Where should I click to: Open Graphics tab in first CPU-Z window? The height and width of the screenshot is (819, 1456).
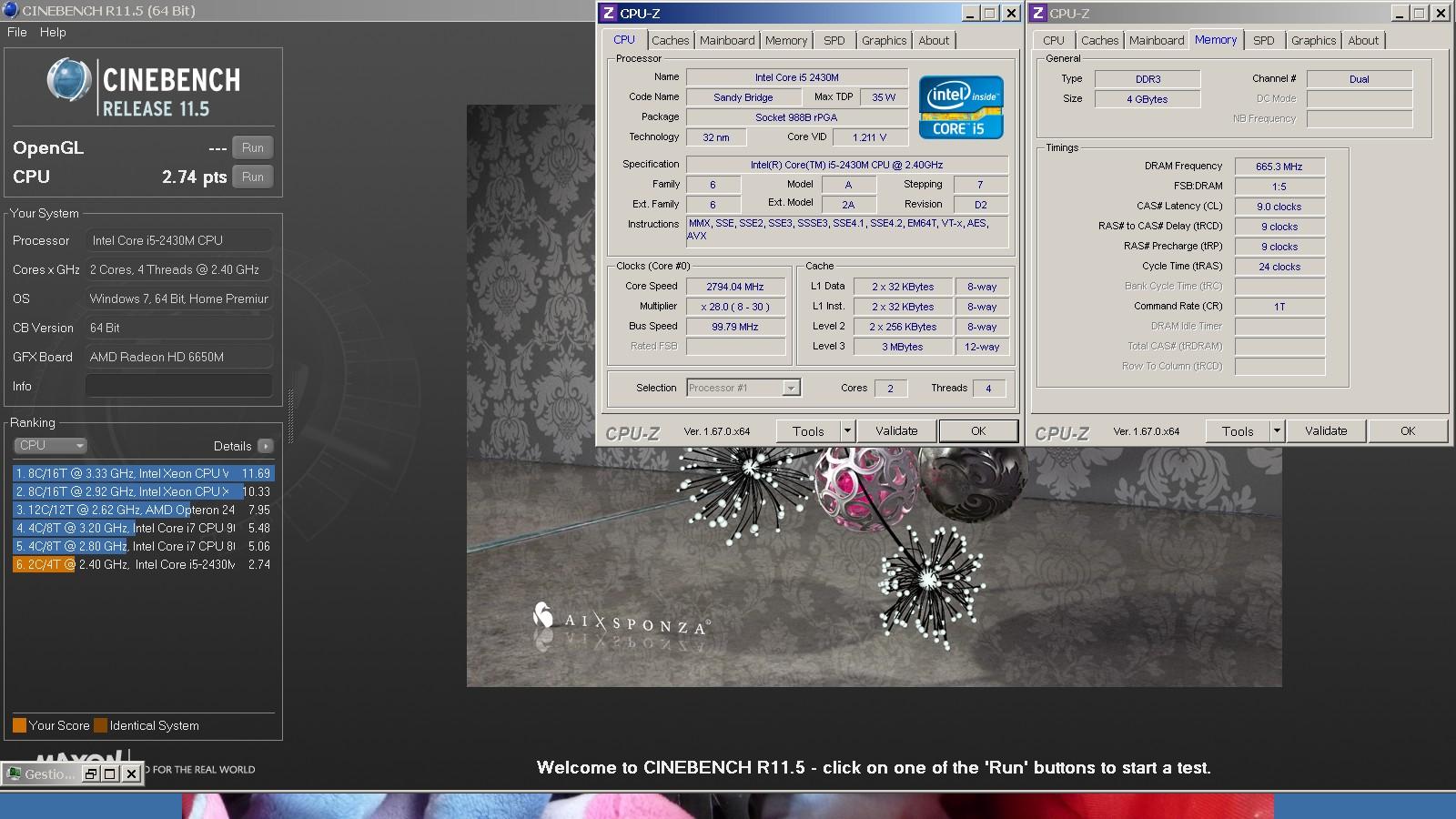point(885,40)
